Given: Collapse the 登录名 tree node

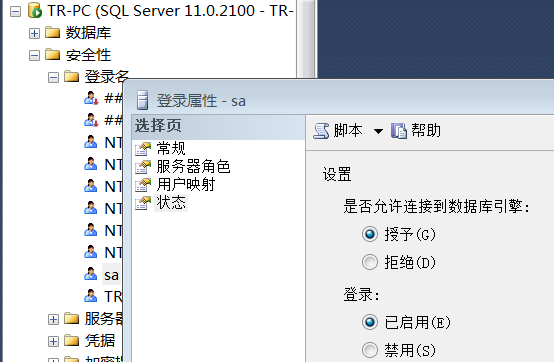Looking at the screenshot, I should [x=53, y=77].
